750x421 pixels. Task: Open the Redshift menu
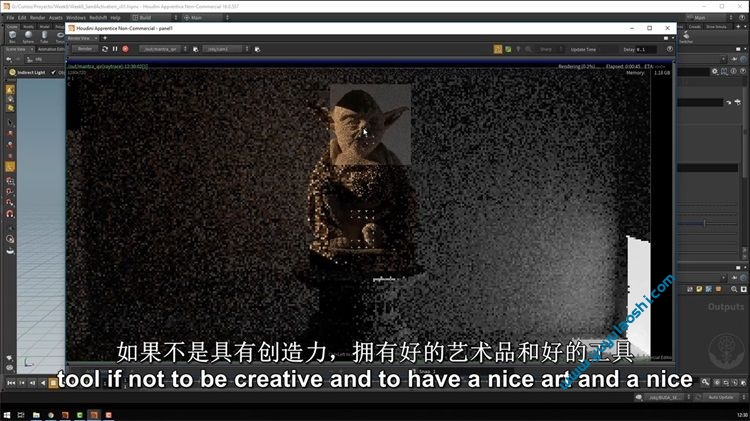[x=98, y=18]
